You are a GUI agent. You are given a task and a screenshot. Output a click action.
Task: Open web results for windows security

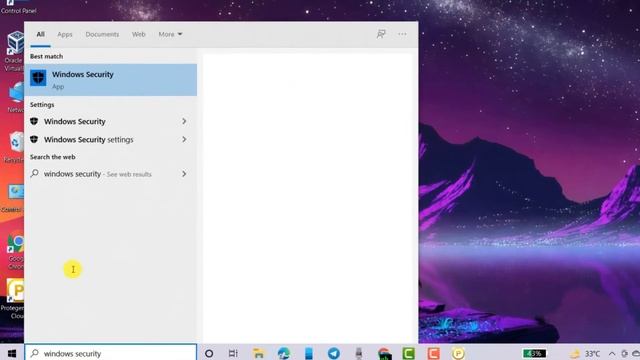click(x=98, y=174)
